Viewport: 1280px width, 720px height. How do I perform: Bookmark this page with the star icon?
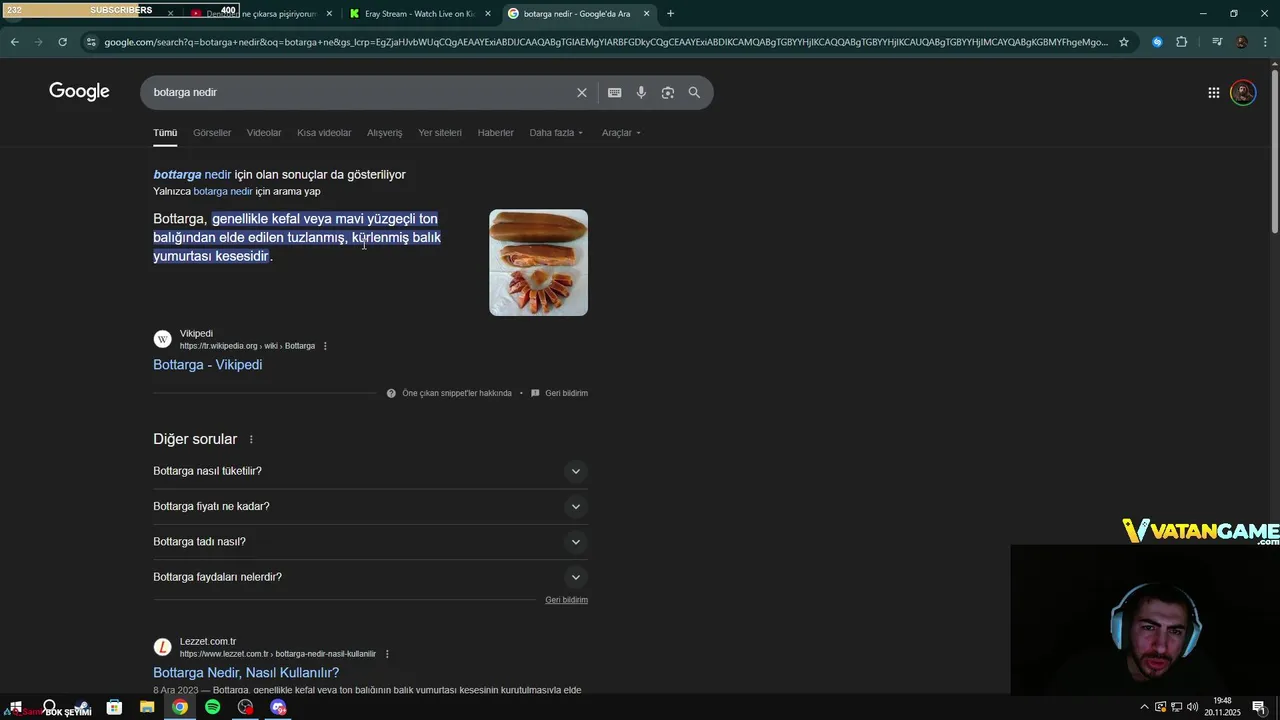(1124, 42)
